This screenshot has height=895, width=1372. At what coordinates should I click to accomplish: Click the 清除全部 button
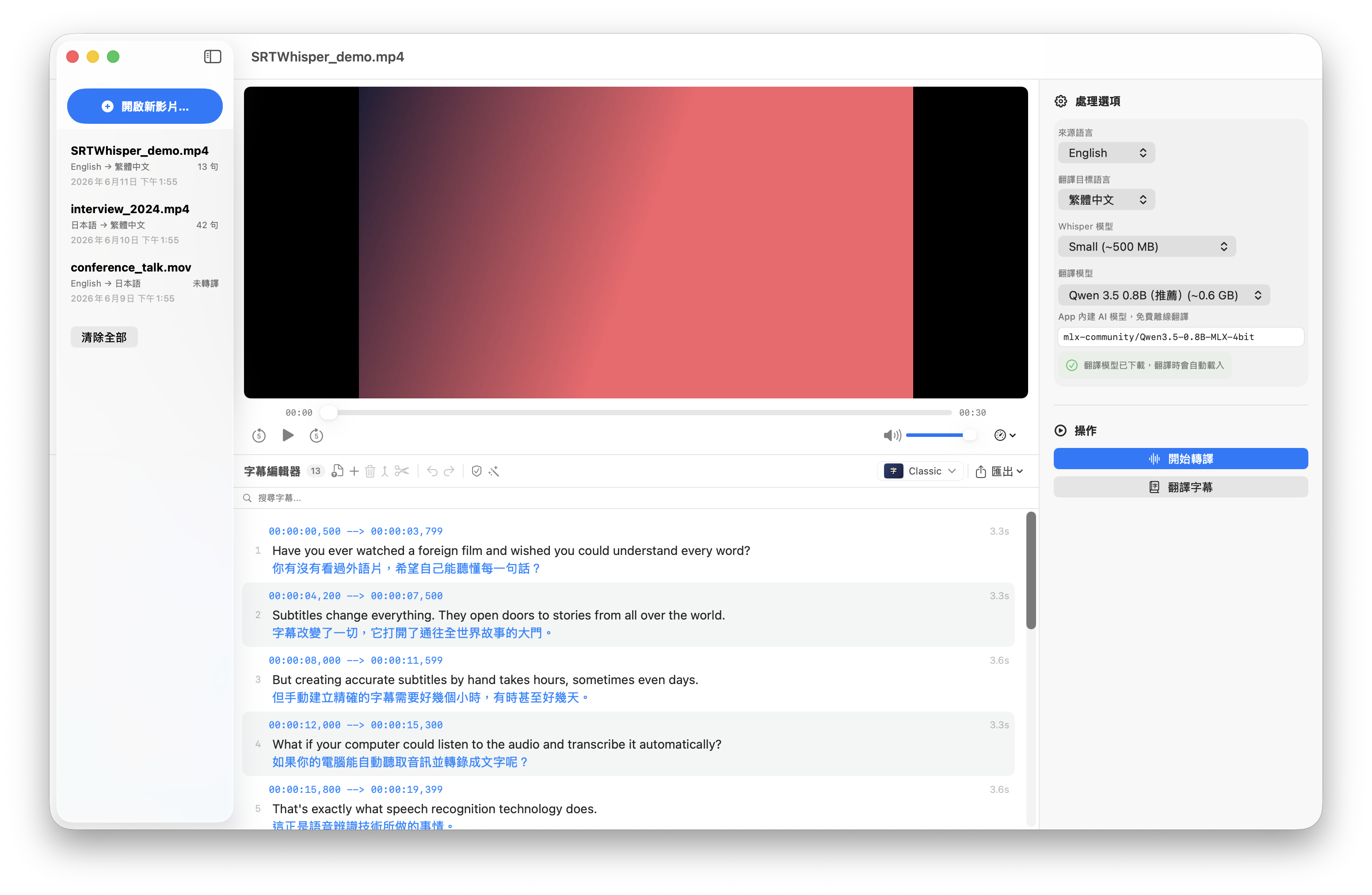(104, 337)
